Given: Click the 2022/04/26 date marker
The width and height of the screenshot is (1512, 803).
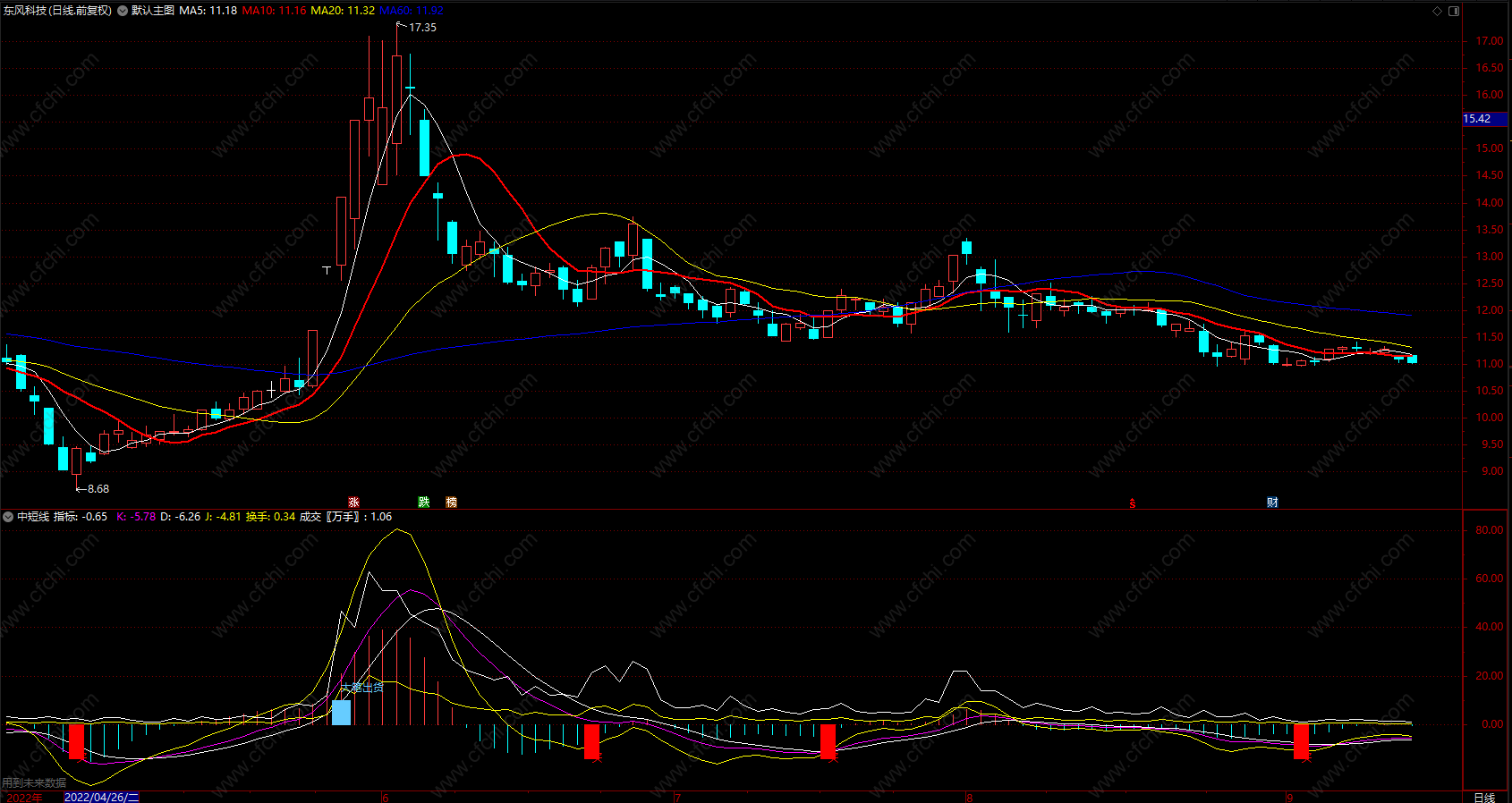Looking at the screenshot, I should click(101, 797).
